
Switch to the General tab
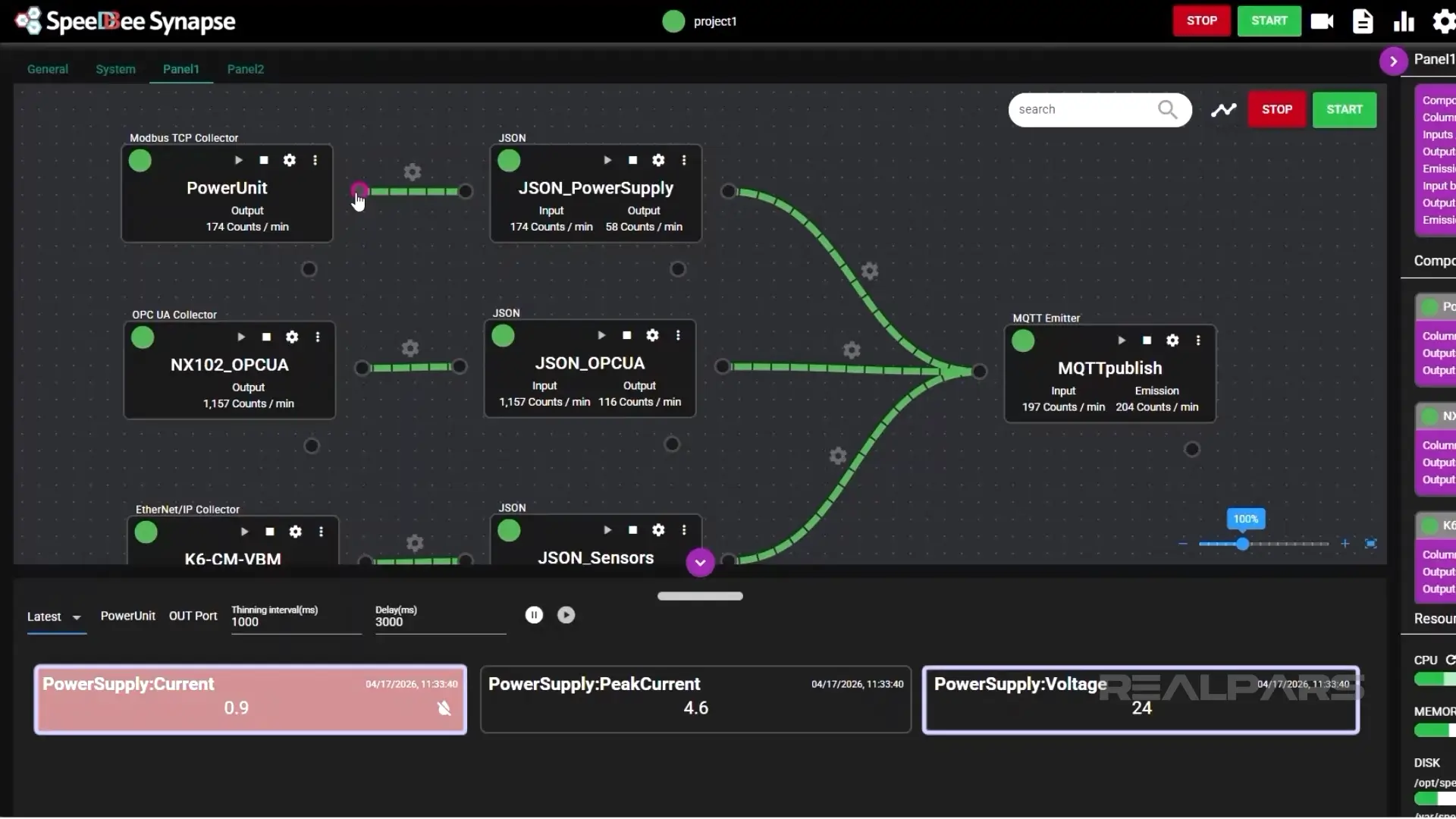48,69
